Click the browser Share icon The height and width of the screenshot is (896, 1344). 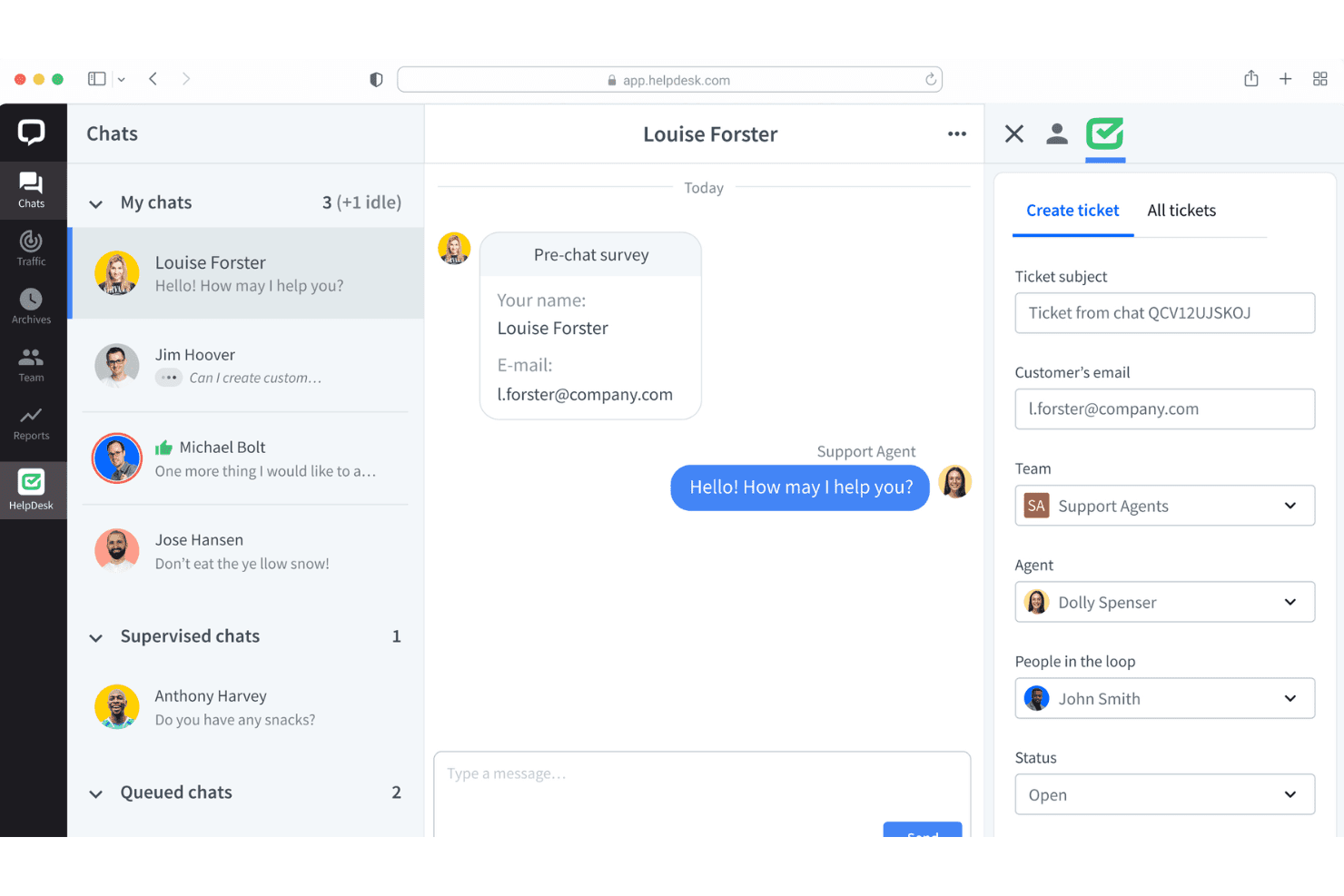[x=1251, y=79]
